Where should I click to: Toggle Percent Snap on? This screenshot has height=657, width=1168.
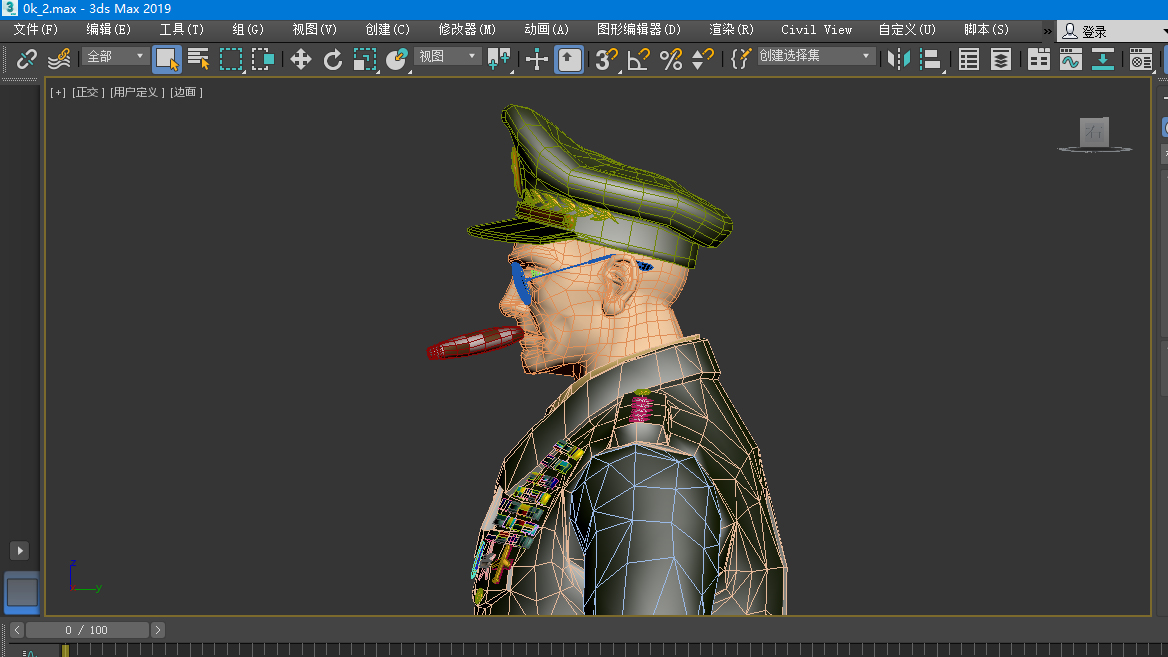tap(671, 59)
